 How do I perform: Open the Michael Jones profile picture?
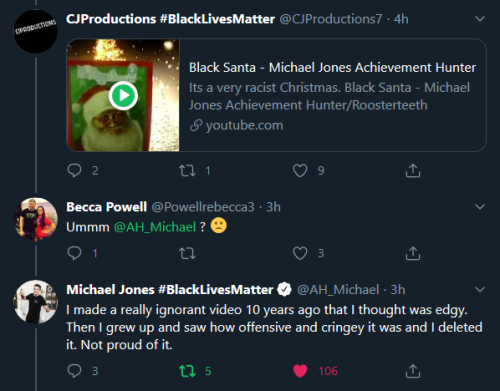click(36, 302)
